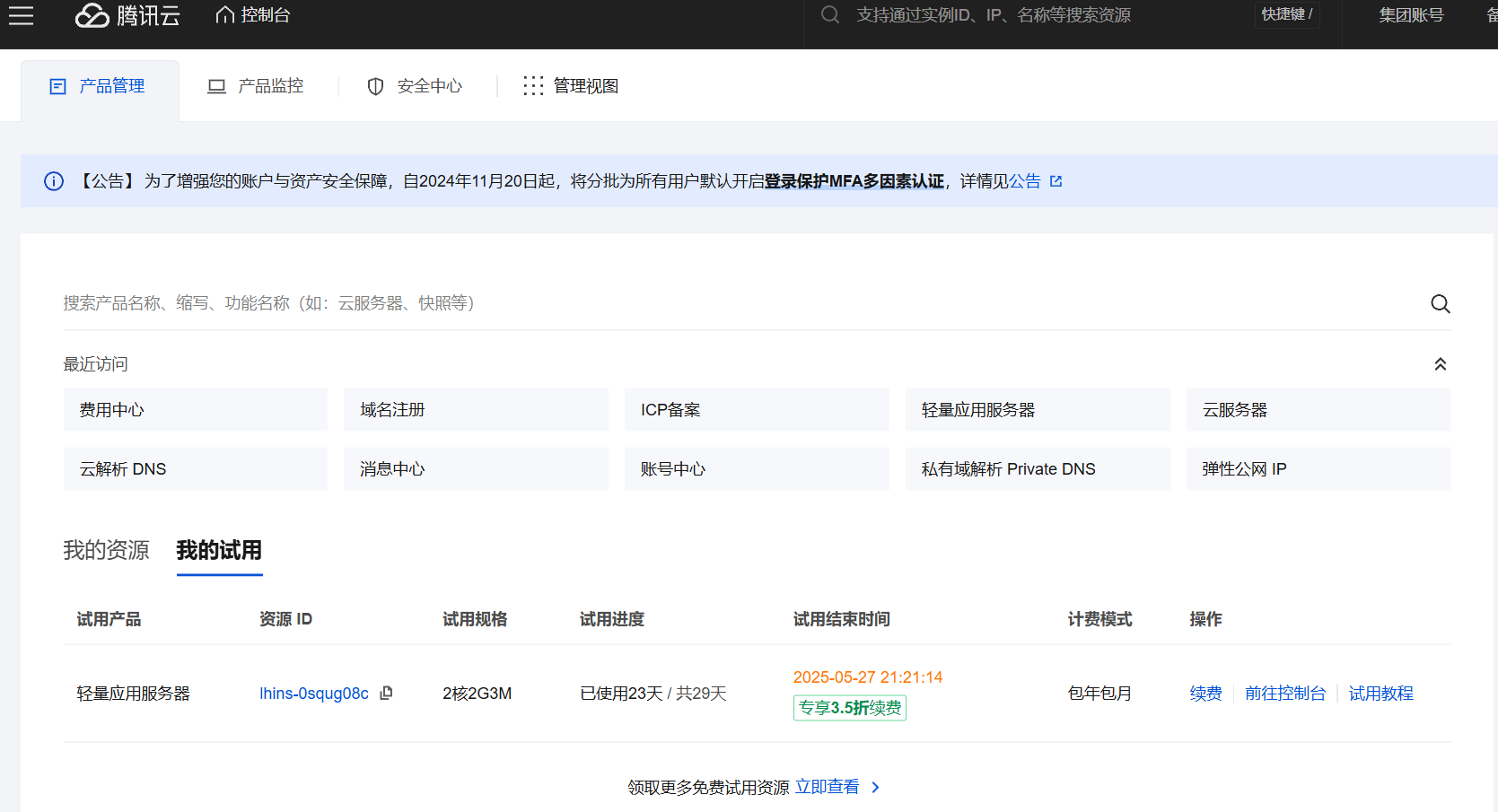Click the chevron arrow after 立即查看

click(876, 787)
